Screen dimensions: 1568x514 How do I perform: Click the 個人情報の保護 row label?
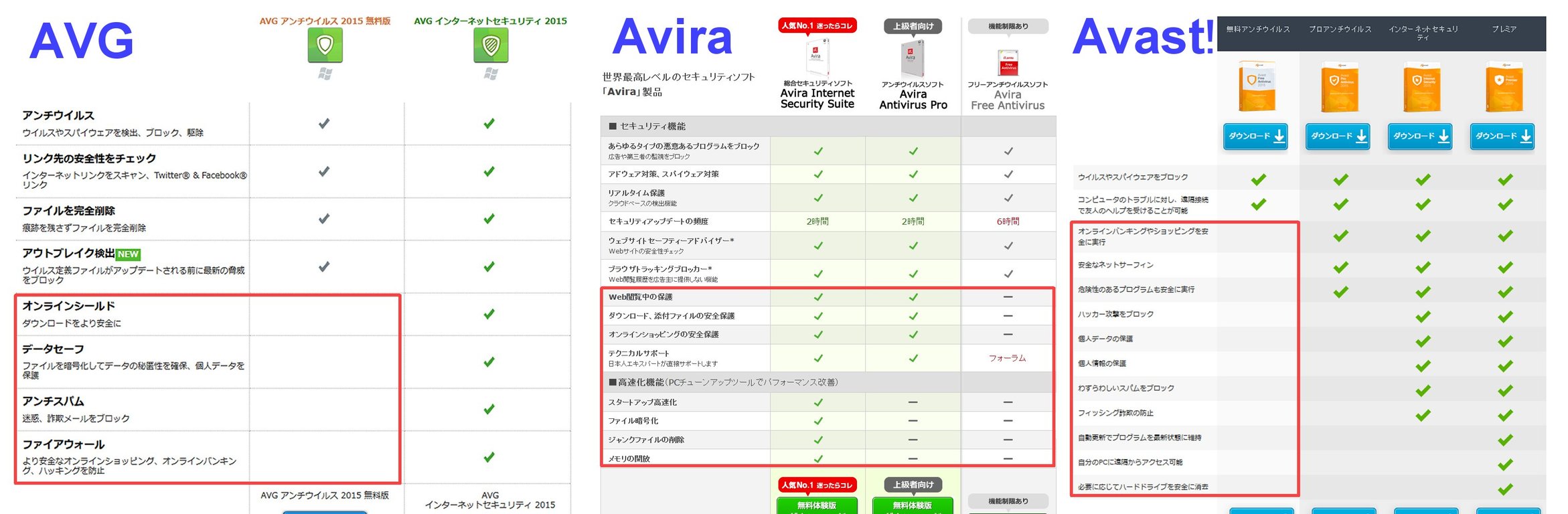(1101, 363)
